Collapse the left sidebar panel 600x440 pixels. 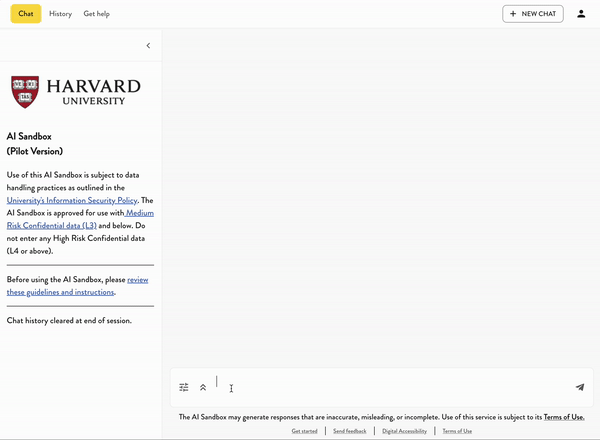(148, 45)
